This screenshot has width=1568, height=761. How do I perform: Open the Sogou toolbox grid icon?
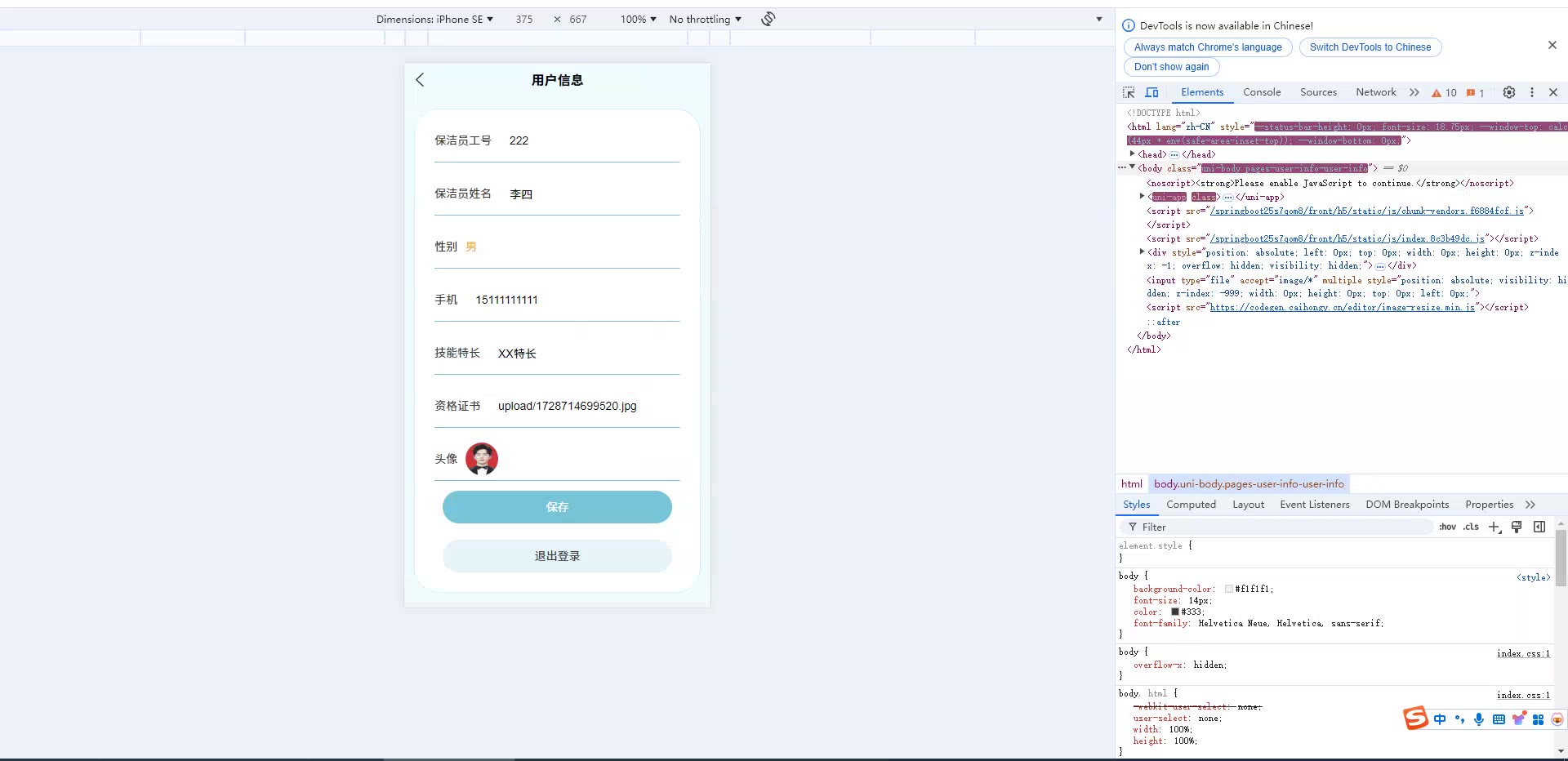(x=1539, y=719)
